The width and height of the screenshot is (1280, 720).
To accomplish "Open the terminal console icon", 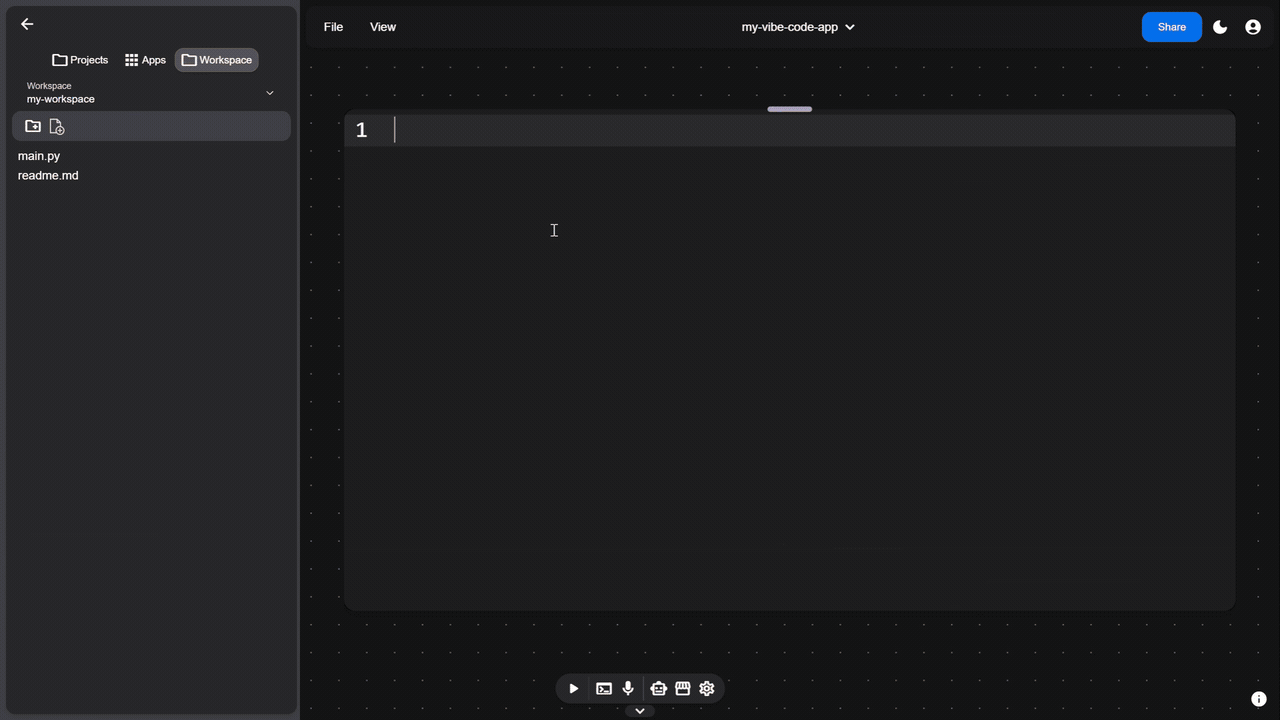I will [x=603, y=688].
